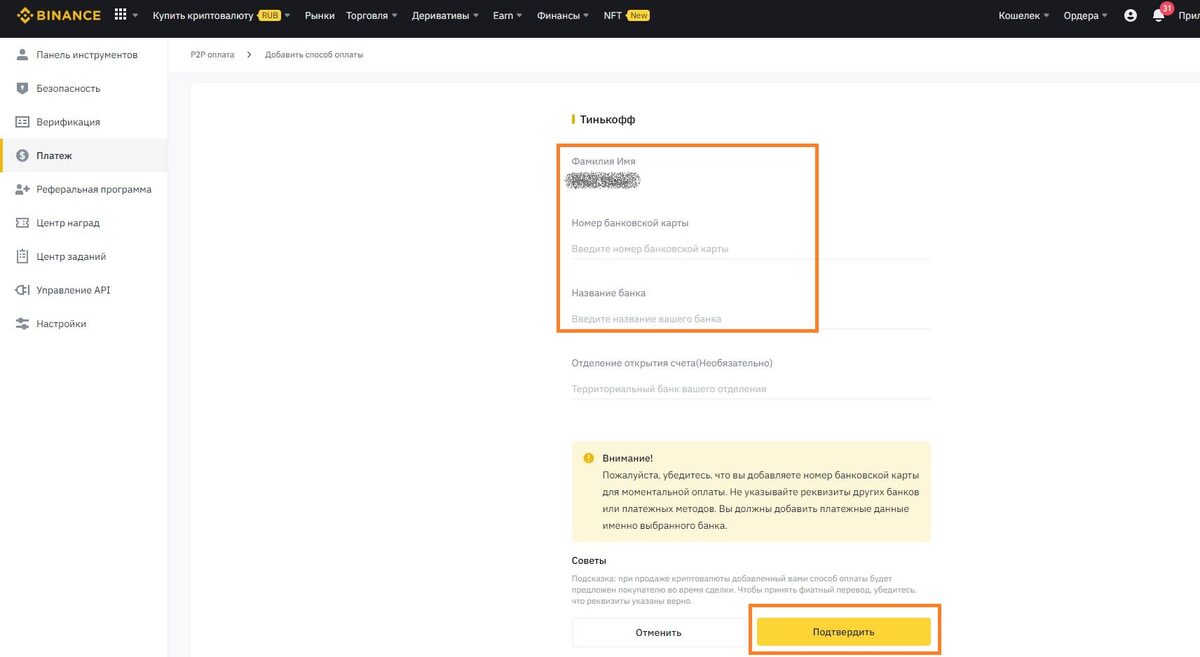Click the Управление API icon

pos(23,290)
